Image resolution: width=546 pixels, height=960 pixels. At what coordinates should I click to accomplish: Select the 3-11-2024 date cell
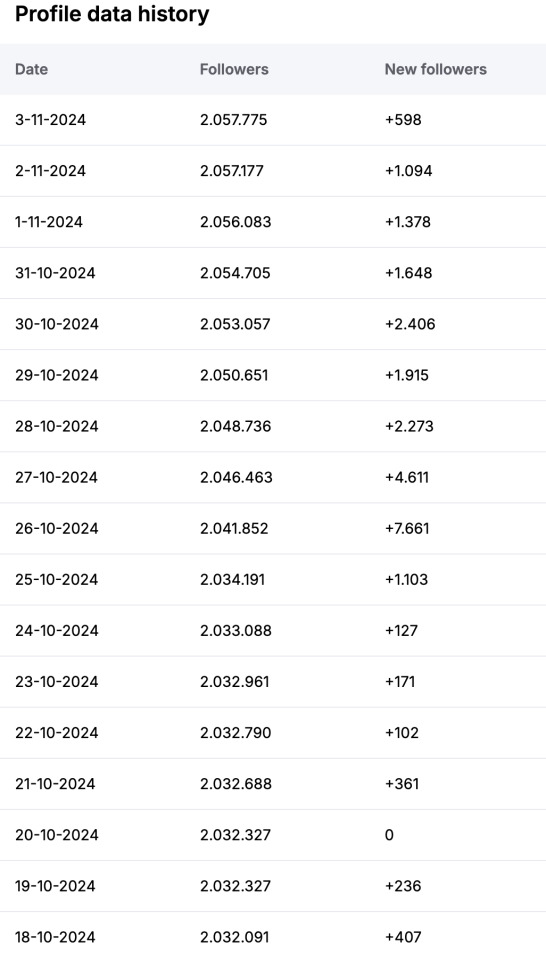(x=51, y=120)
